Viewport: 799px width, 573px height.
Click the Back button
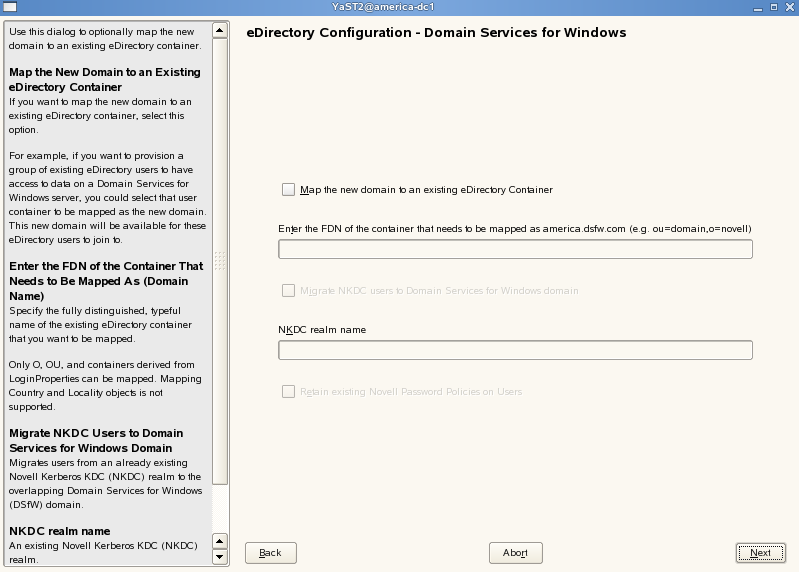271,553
